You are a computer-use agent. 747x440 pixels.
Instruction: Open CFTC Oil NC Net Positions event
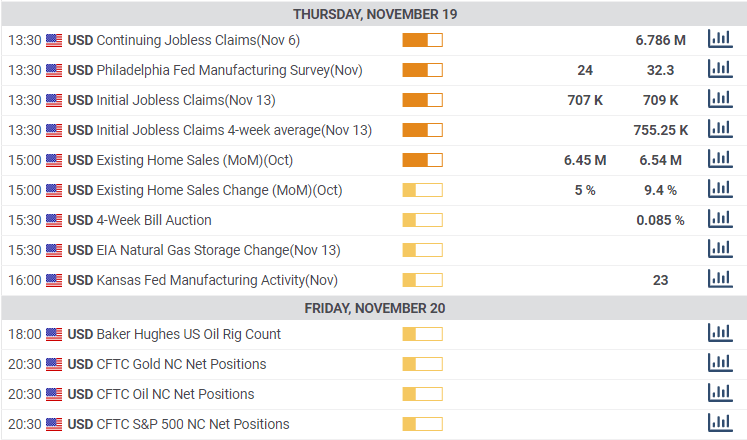pos(175,394)
